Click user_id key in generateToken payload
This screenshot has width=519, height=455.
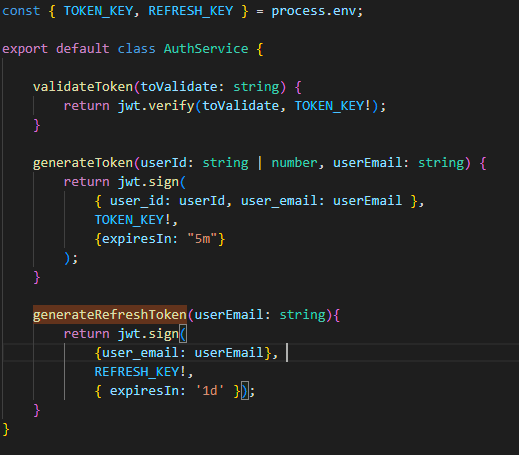point(137,201)
